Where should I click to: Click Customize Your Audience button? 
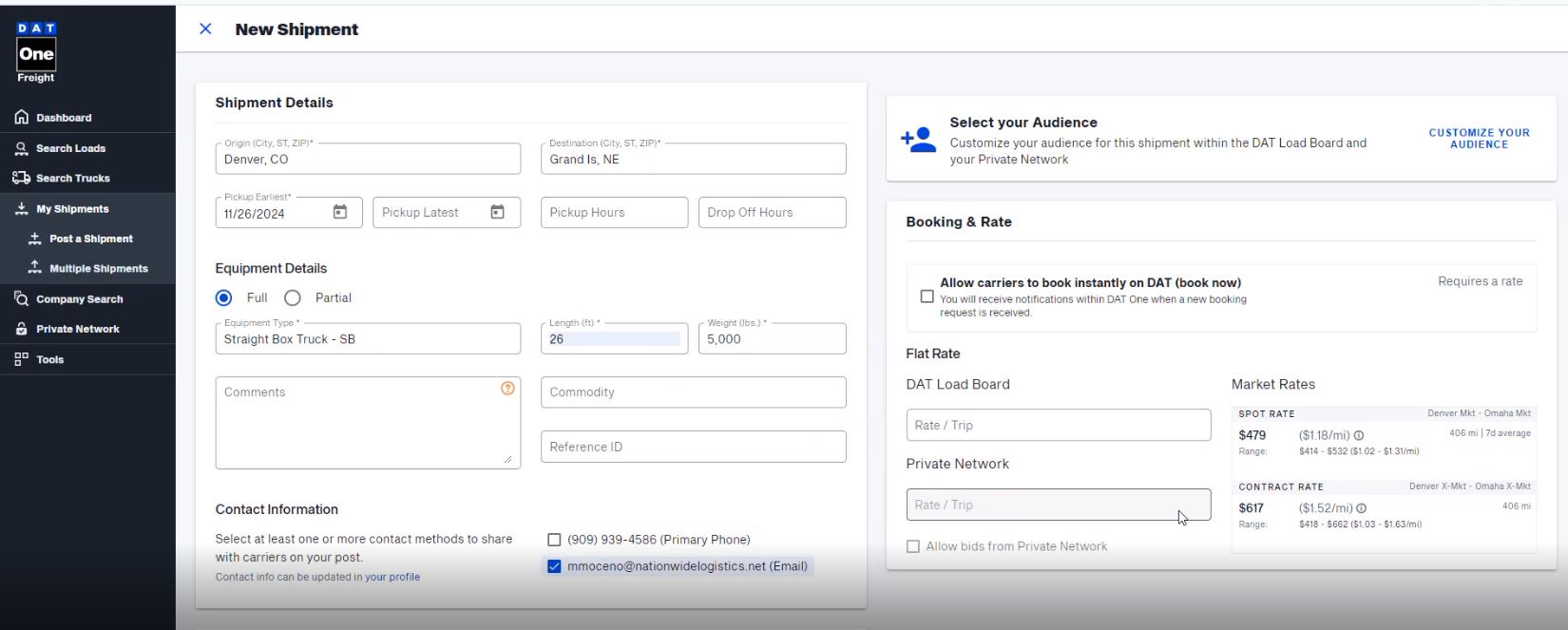(x=1479, y=139)
